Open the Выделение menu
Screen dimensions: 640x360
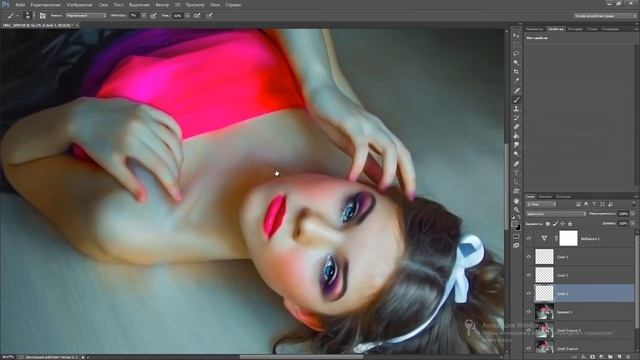[139, 5]
